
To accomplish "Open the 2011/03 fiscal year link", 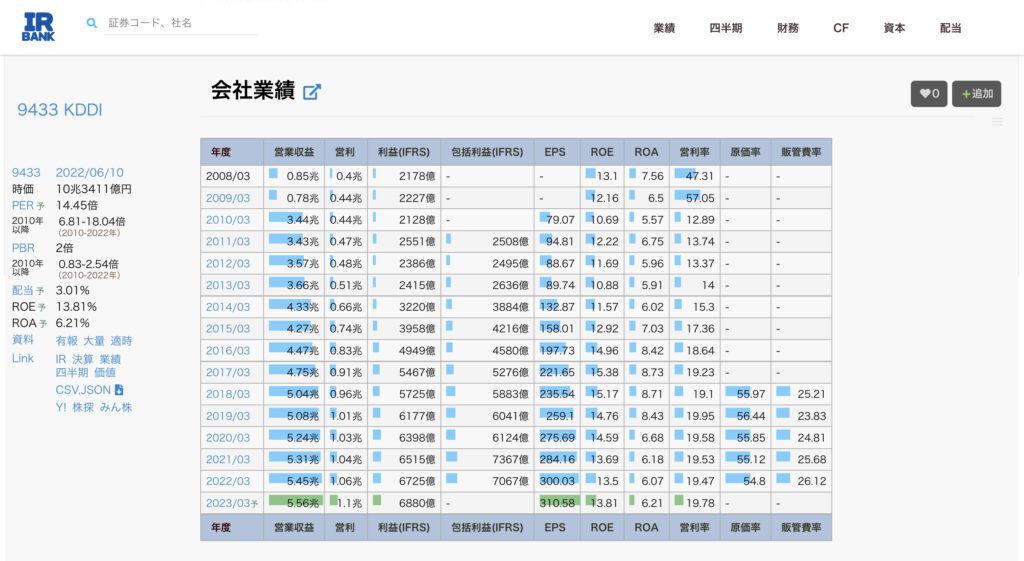I will coord(228,242).
